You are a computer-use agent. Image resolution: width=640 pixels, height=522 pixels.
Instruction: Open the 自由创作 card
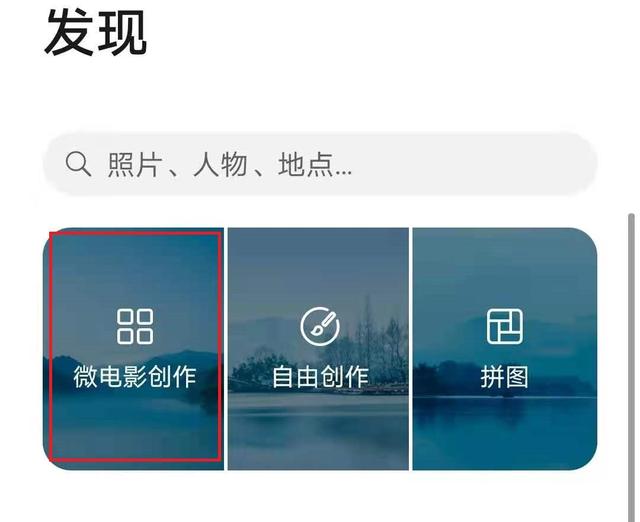click(x=318, y=349)
